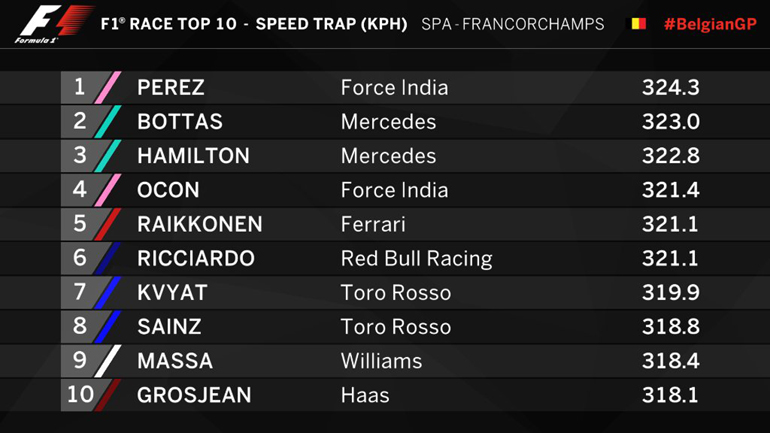Viewport: 770px width, 433px height.
Task: Click the Belgian flag icon
Action: tap(635, 23)
